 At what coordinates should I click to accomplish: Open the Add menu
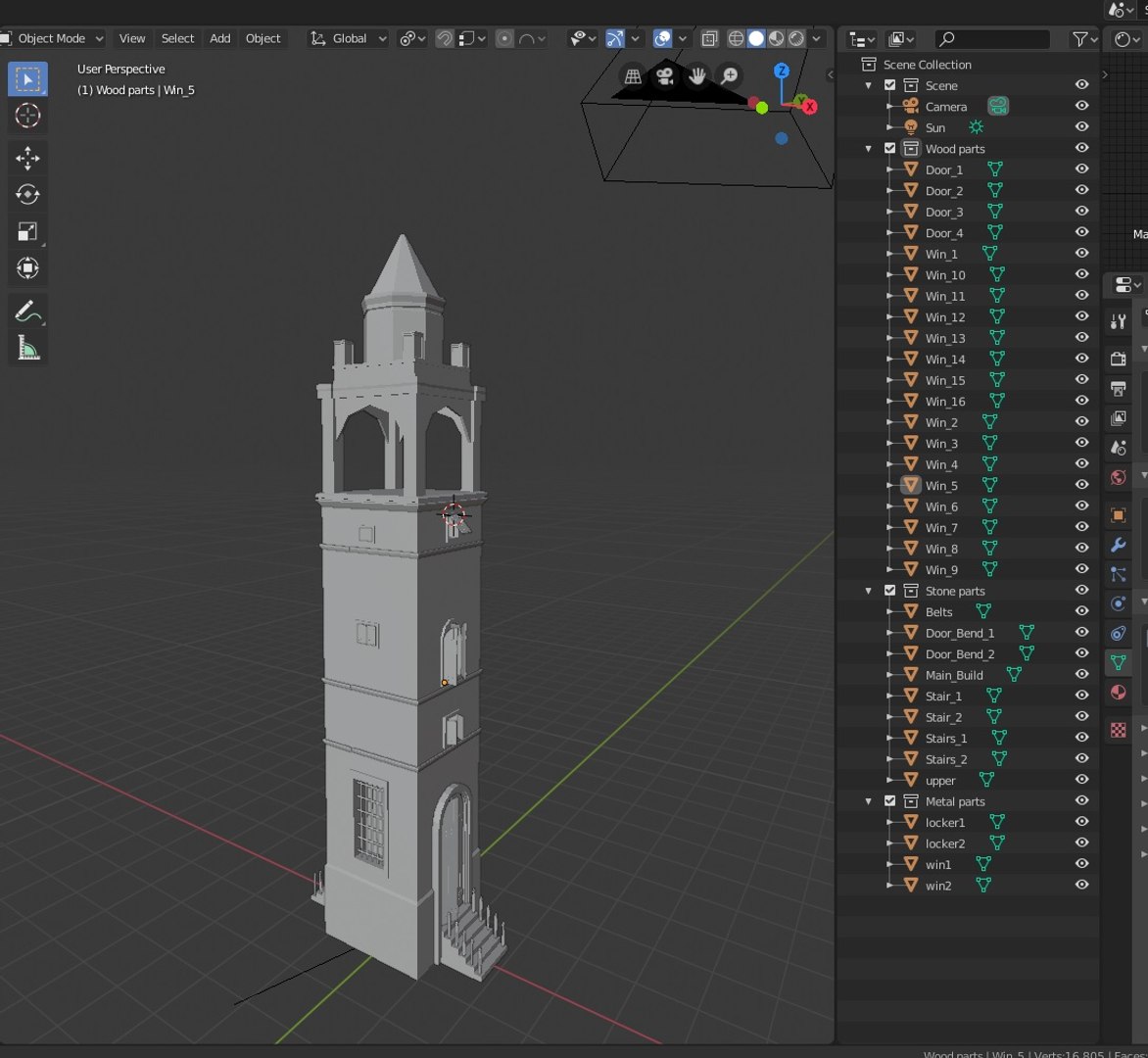coord(219,38)
